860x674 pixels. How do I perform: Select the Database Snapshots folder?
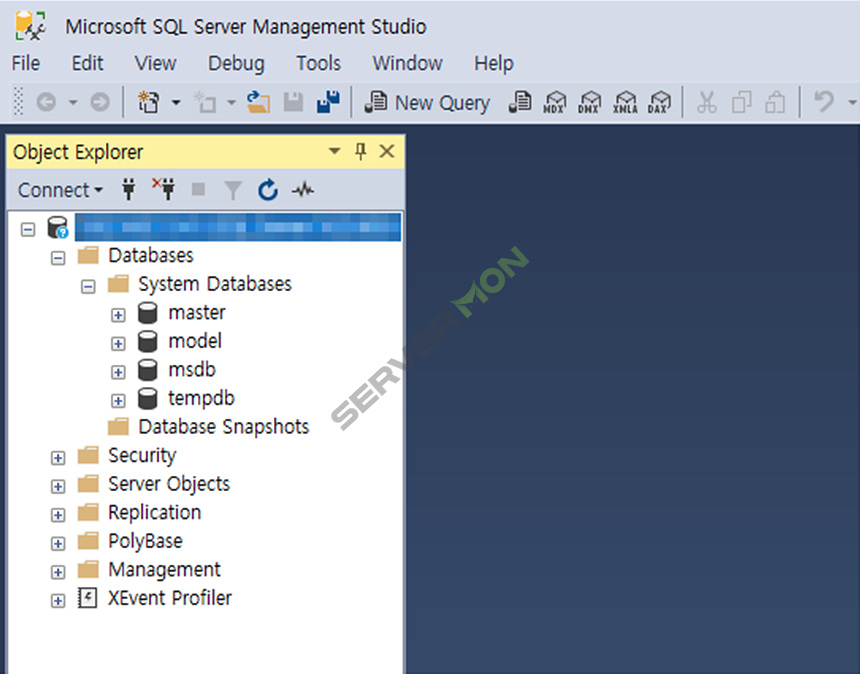[224, 427]
